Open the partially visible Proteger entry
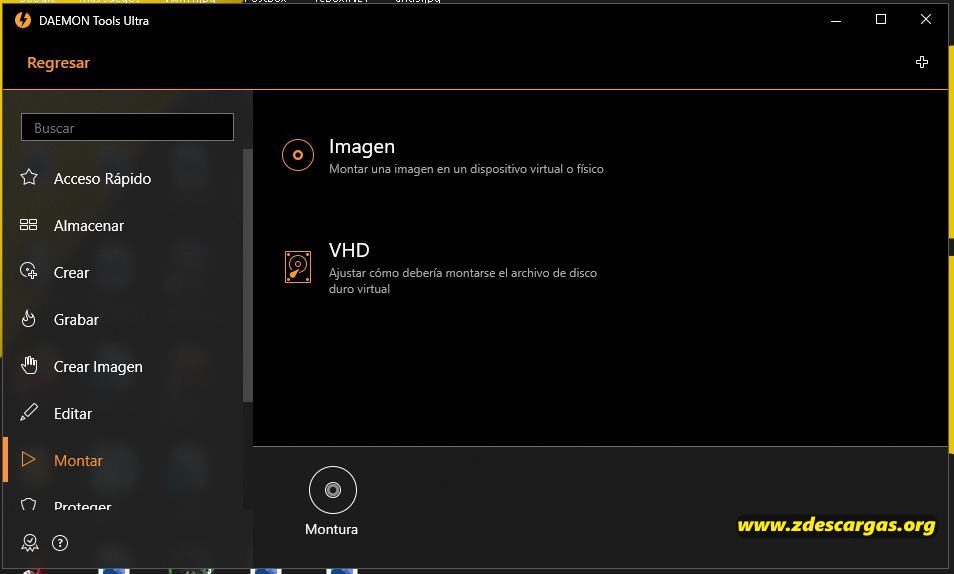Image resolution: width=954 pixels, height=574 pixels. 83,505
